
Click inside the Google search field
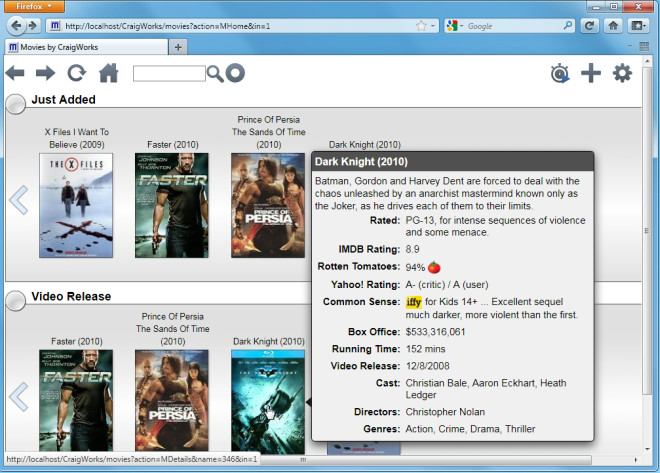(514, 26)
